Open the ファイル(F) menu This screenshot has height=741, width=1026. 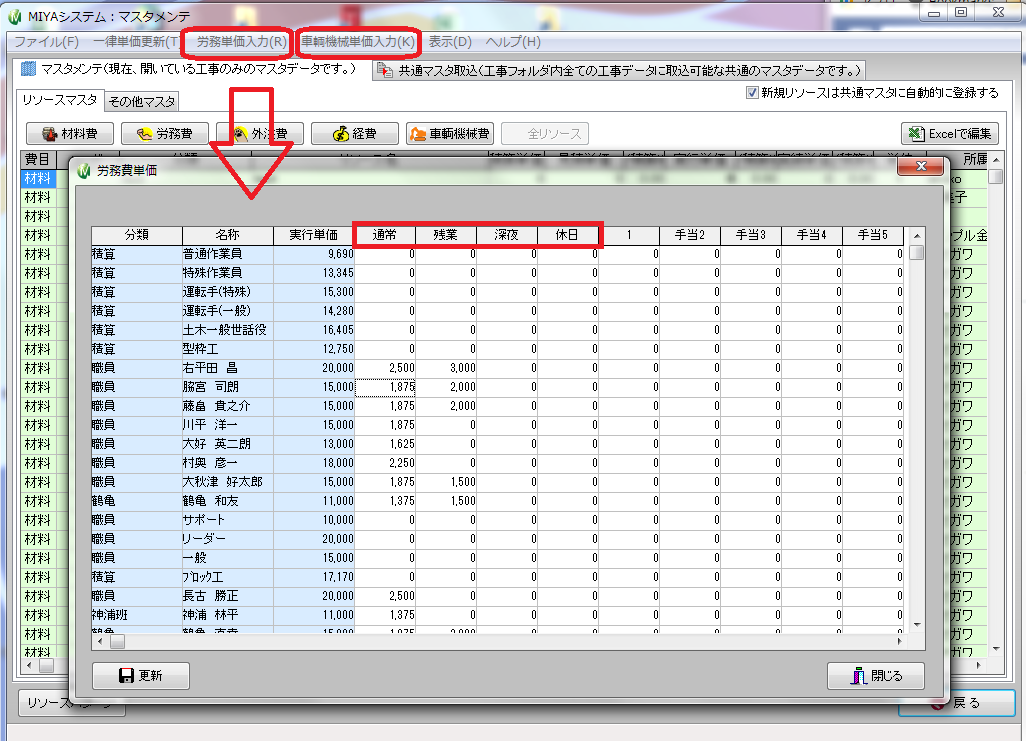[x=46, y=42]
